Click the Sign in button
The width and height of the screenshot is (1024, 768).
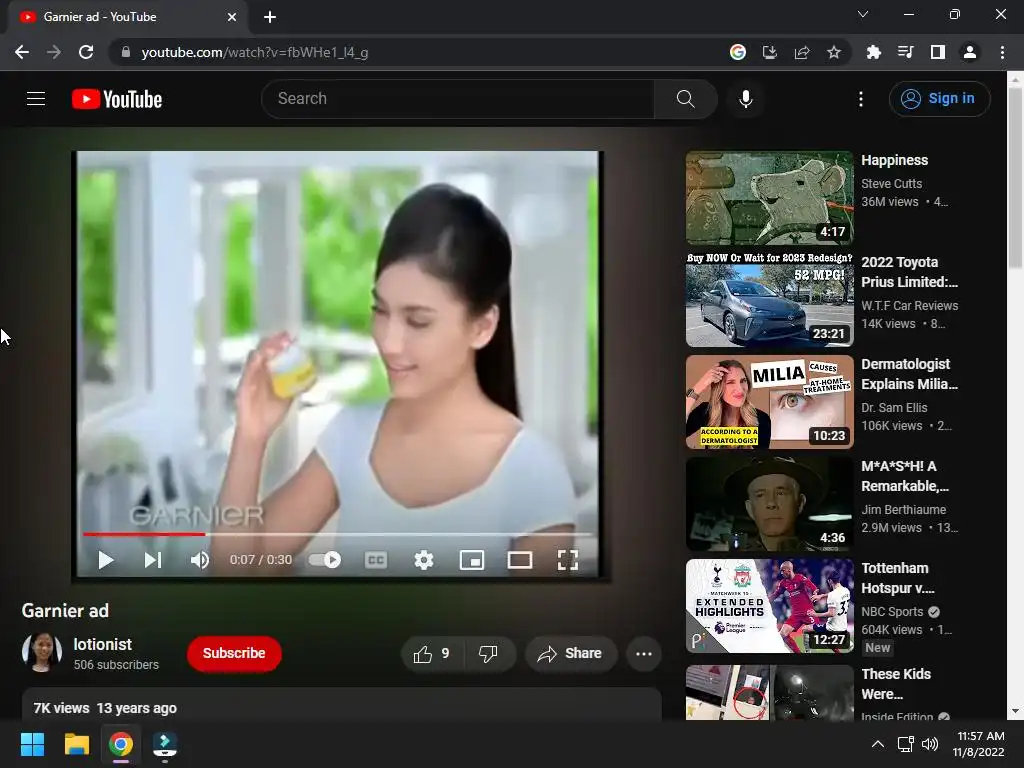pyautogui.click(x=939, y=99)
